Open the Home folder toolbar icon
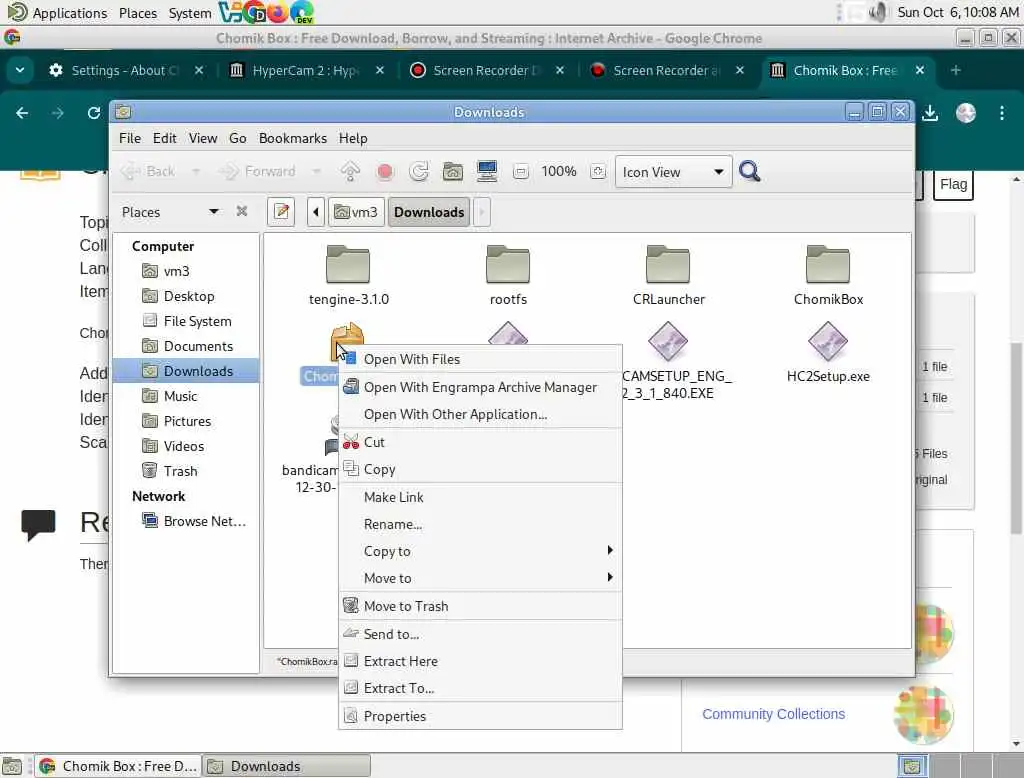The image size is (1024, 778). [x=453, y=172]
